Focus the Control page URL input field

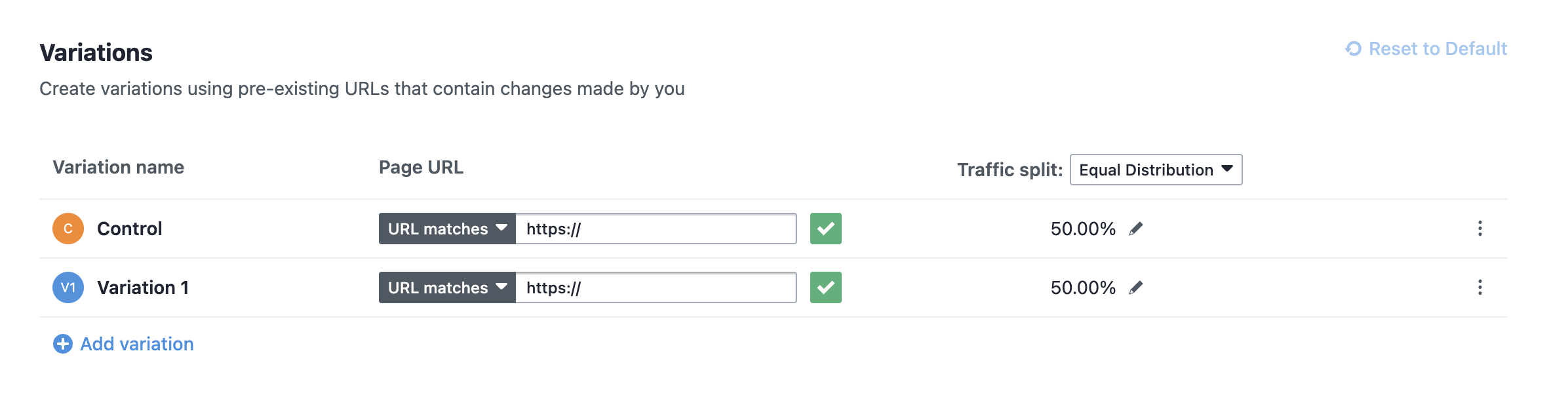click(x=656, y=229)
